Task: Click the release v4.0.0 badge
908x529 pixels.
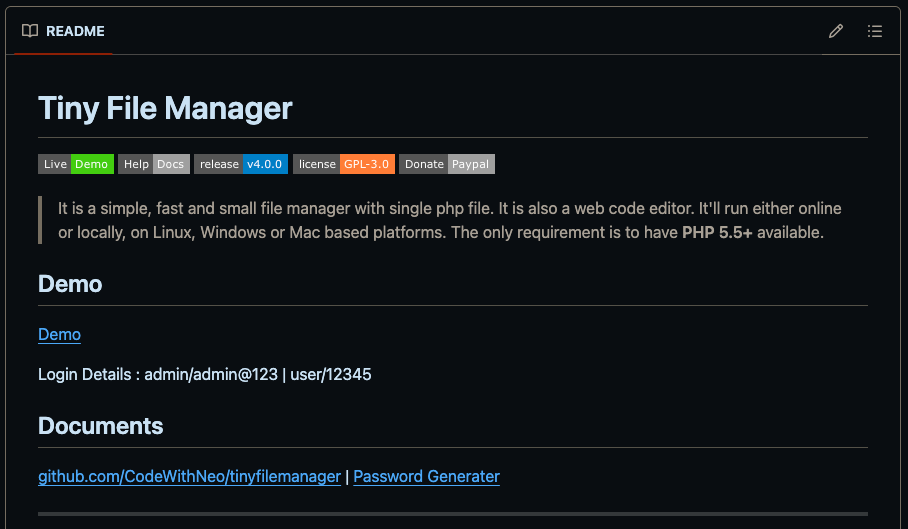Action: tap(241, 164)
